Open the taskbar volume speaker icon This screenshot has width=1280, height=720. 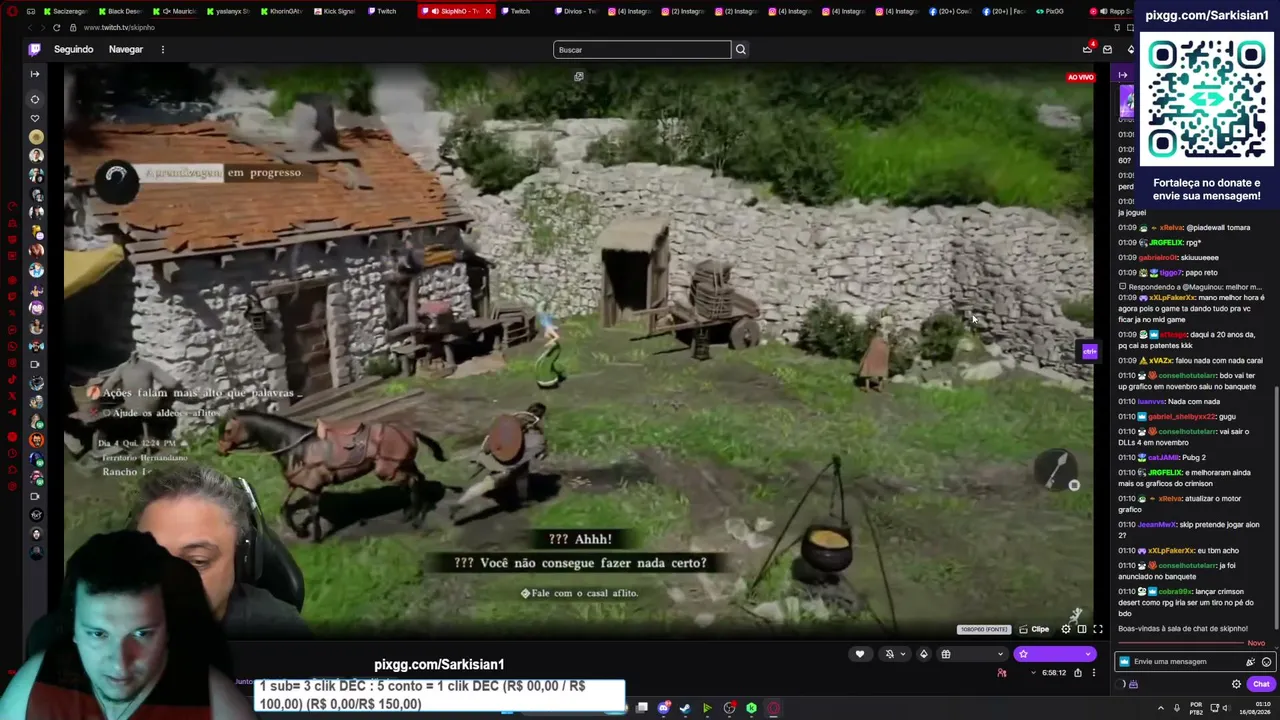[x=1227, y=708]
